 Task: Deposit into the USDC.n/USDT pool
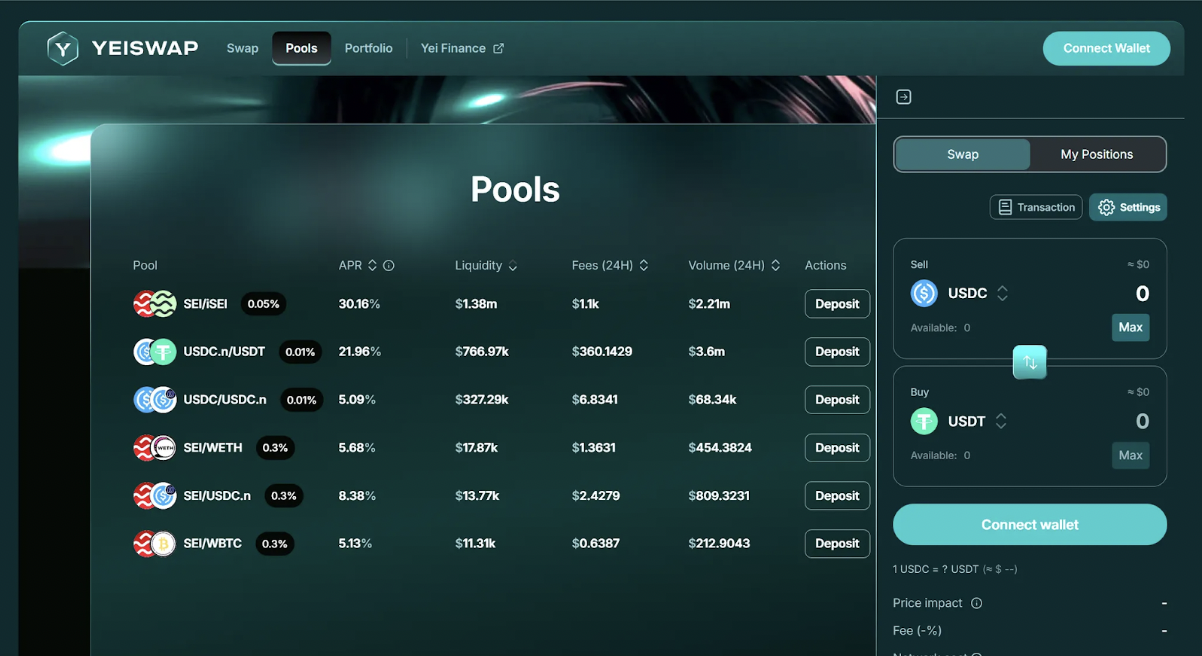[837, 352]
